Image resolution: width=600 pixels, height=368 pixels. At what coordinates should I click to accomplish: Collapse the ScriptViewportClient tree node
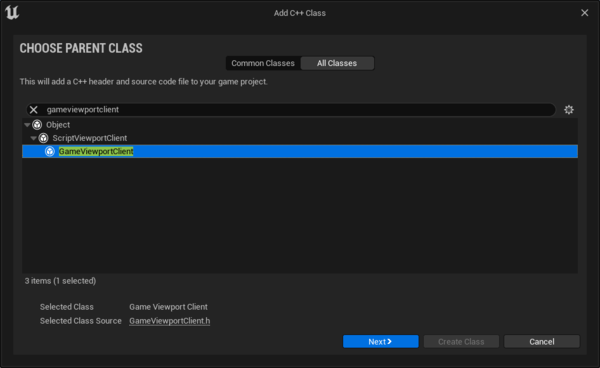[34, 138]
